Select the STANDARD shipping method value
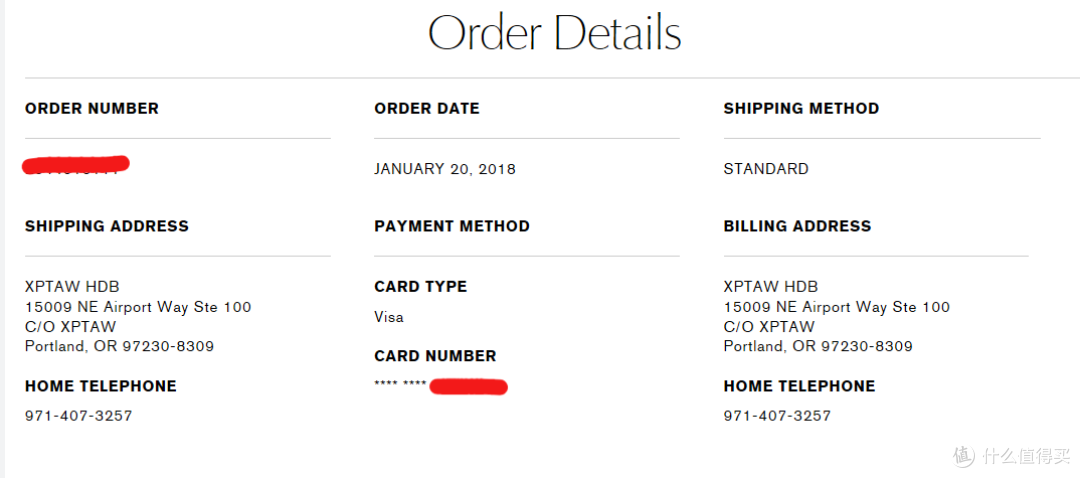The image size is (1080, 478). (x=766, y=169)
